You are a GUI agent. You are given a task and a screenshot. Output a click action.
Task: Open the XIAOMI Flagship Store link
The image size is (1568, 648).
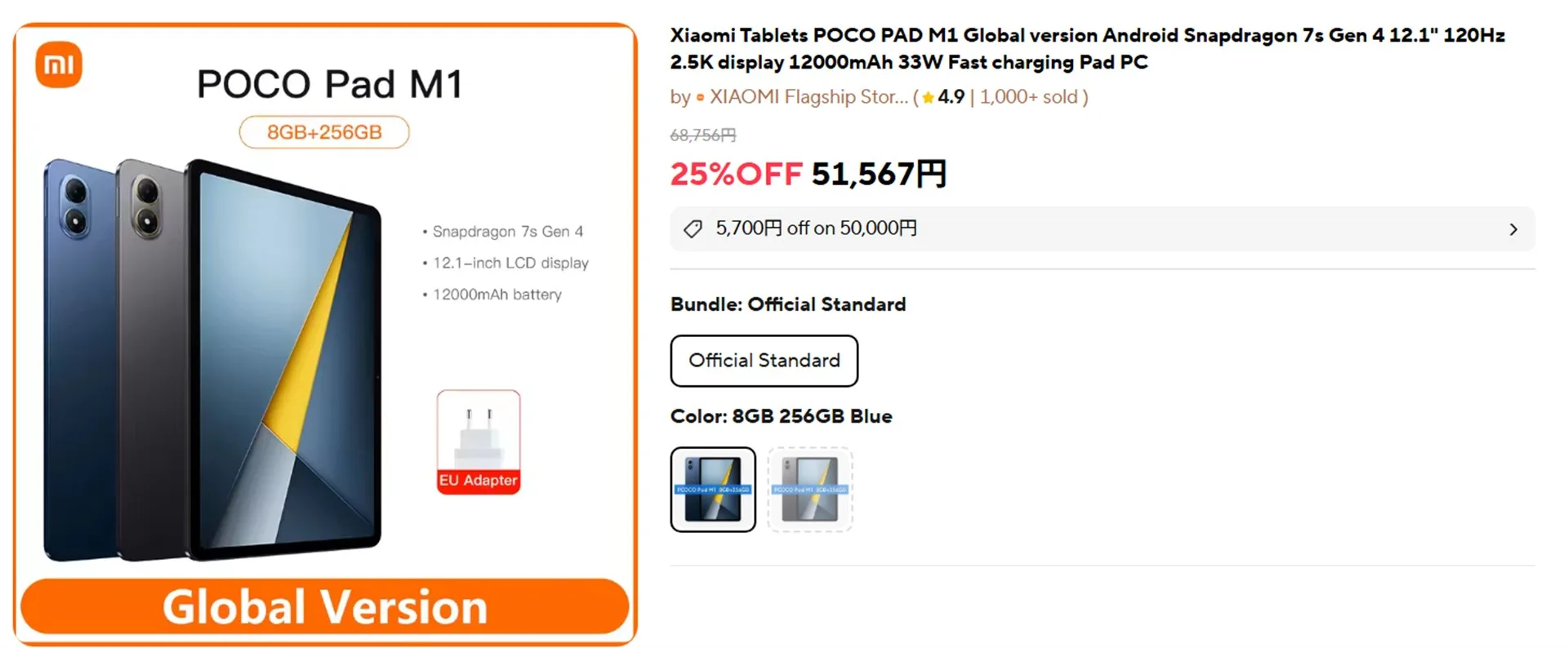coord(808,97)
